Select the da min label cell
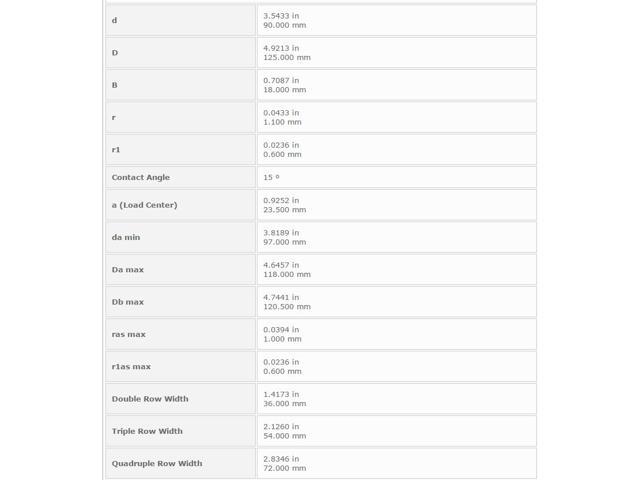The height and width of the screenshot is (480, 640). pyautogui.click(x=180, y=238)
